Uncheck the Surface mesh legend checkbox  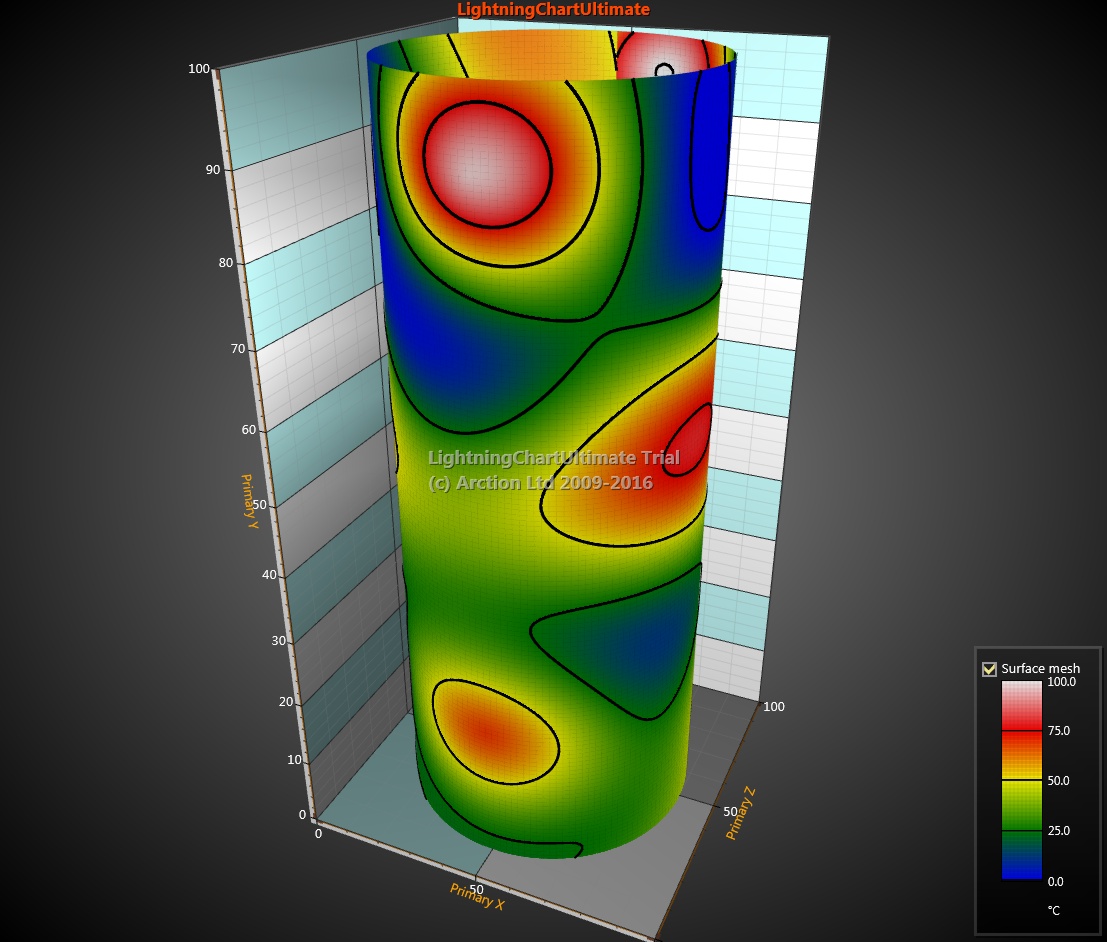pyautogui.click(x=989, y=669)
